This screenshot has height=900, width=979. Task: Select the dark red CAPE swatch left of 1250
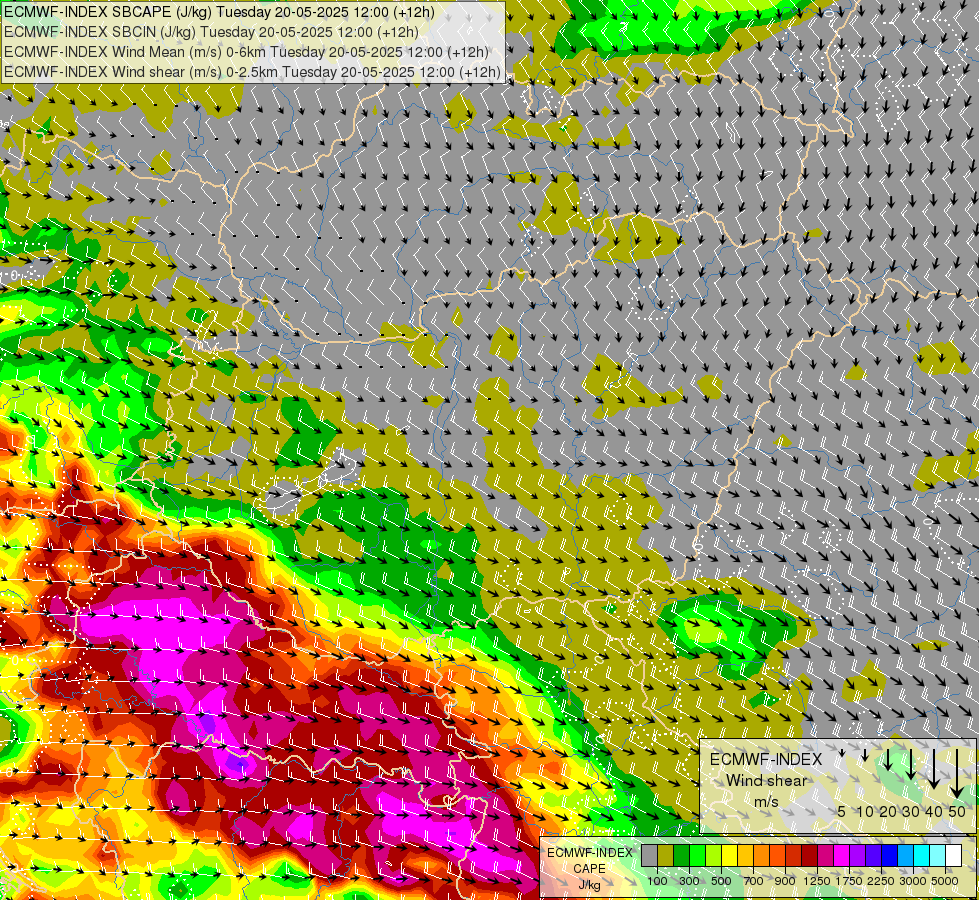(809, 856)
